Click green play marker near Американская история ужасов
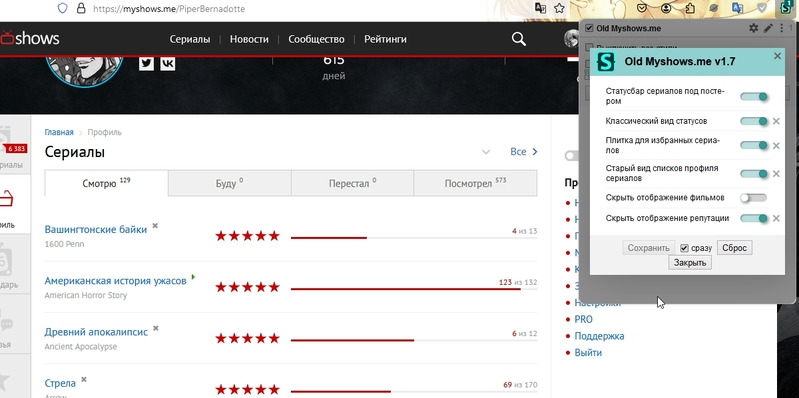 pyautogui.click(x=193, y=277)
